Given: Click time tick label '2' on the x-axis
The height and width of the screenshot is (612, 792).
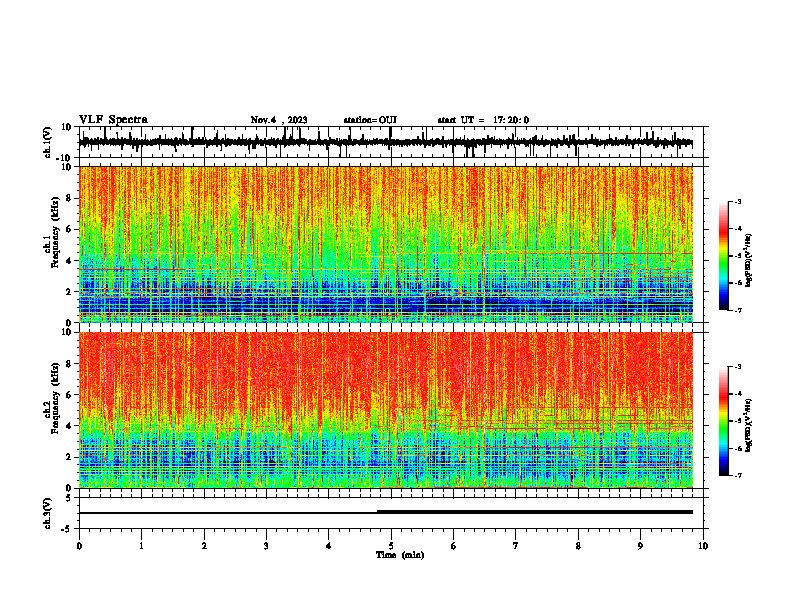Looking at the screenshot, I should tap(204, 546).
